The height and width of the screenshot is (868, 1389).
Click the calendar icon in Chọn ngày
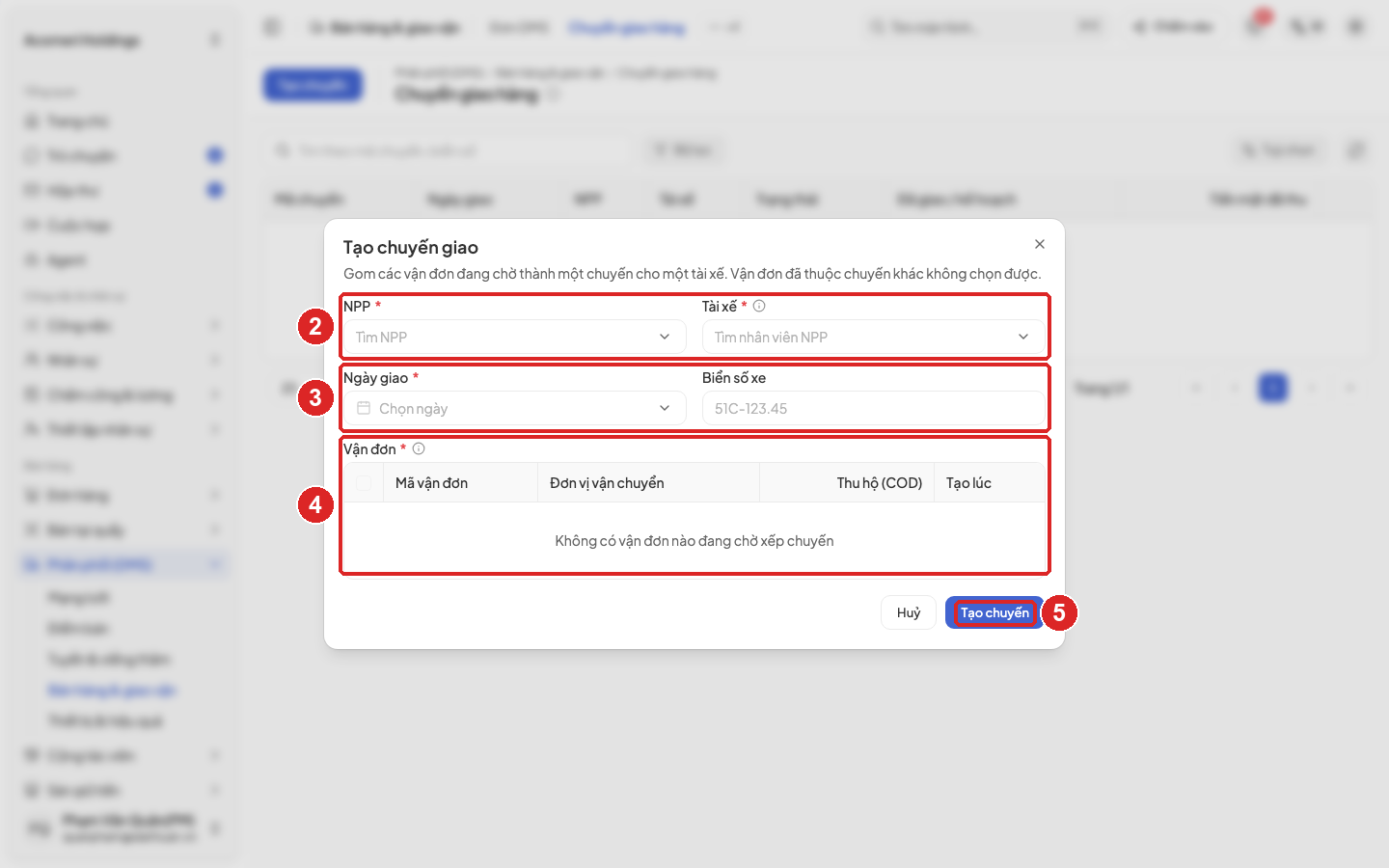coord(364,408)
